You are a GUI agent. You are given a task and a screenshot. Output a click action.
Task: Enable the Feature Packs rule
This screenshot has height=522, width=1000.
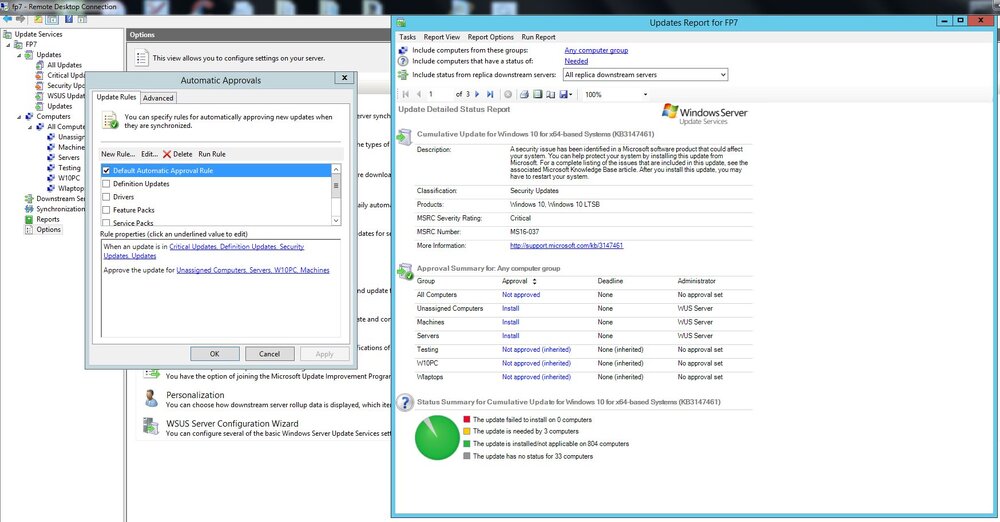click(x=107, y=210)
